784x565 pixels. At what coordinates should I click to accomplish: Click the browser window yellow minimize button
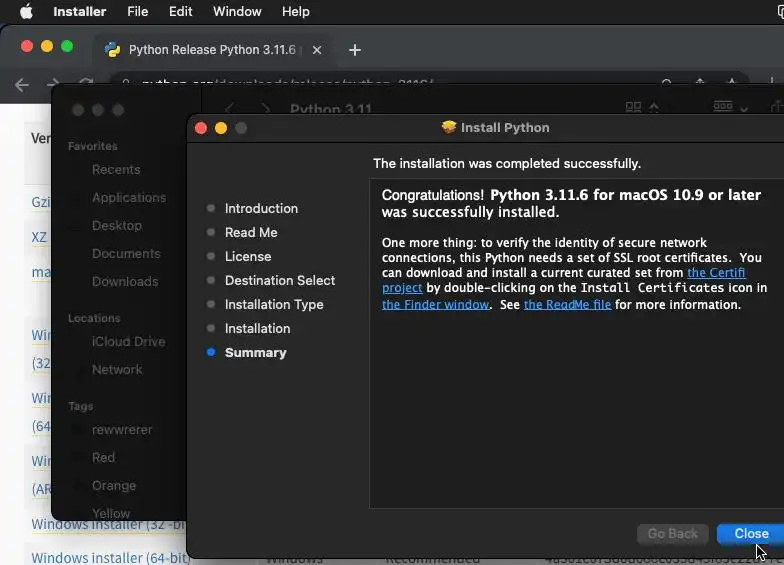click(47, 46)
